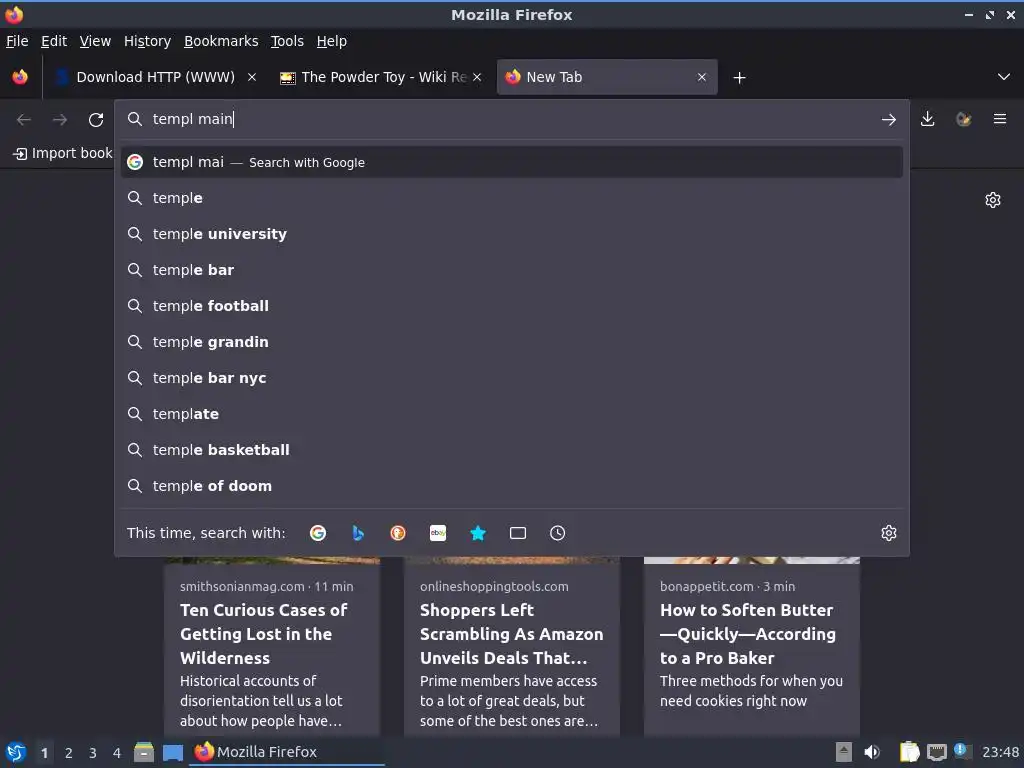Screen dimensions: 1024x768
Task: Open 'Shoppers Left Scrambling As Amazon' article
Action: click(x=512, y=647)
